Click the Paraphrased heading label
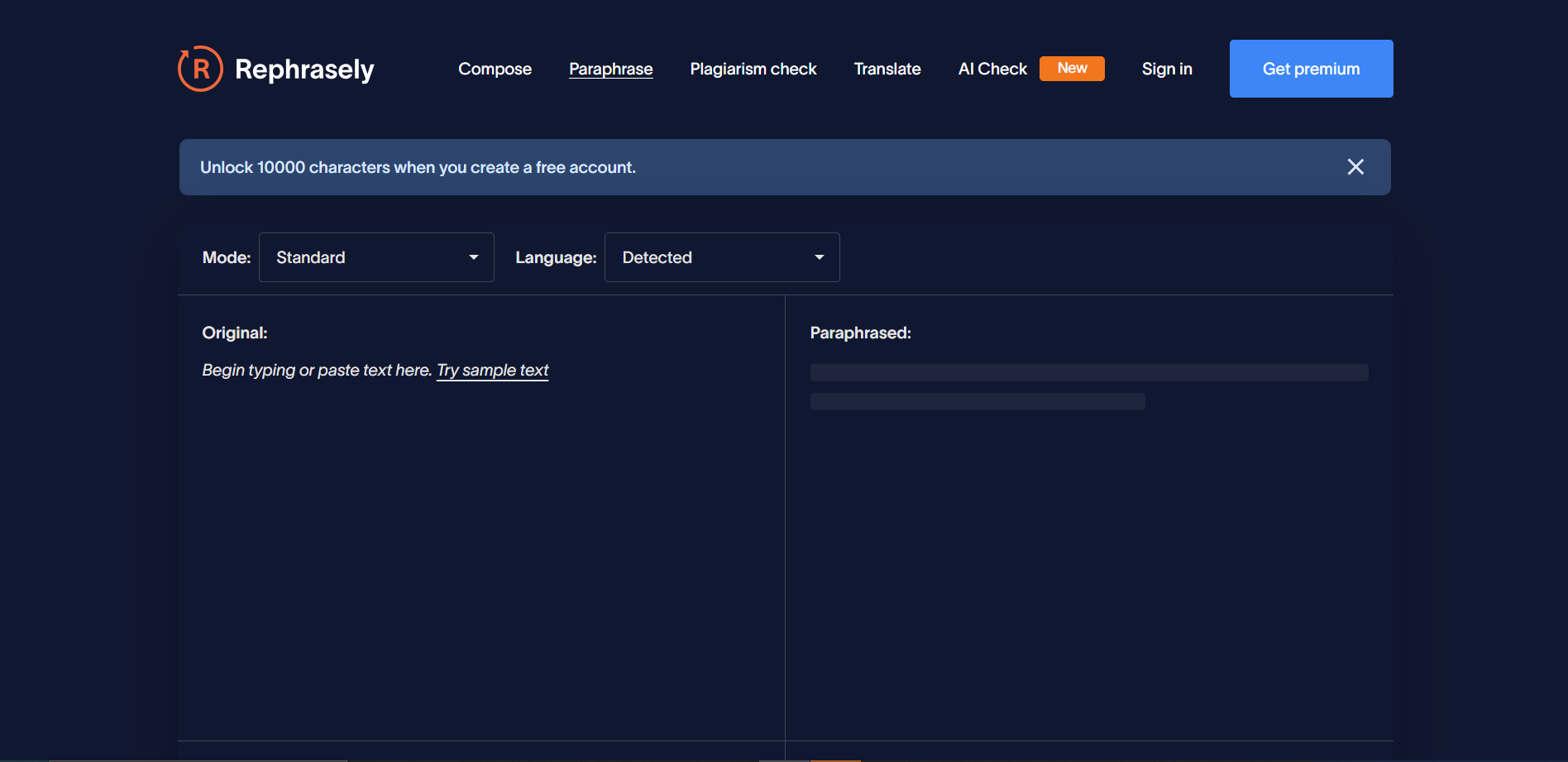The image size is (1568, 762). [x=860, y=333]
